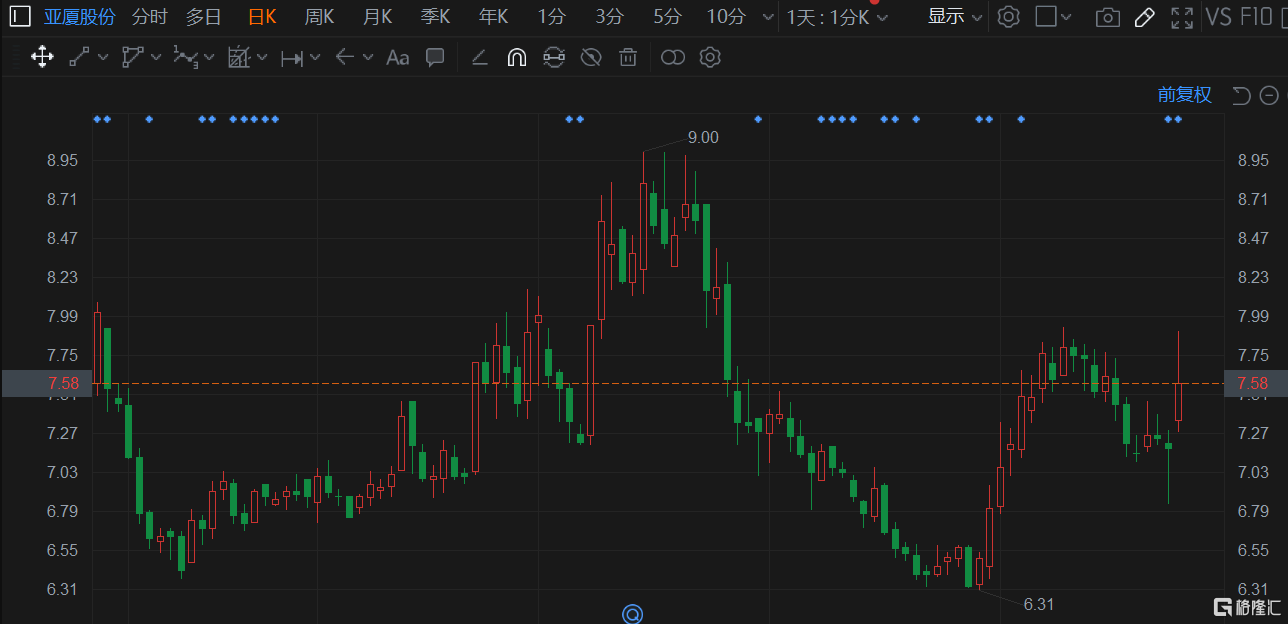Click the 亚厦股份 stock name
This screenshot has width=1288, height=624.
pyautogui.click(x=79, y=17)
